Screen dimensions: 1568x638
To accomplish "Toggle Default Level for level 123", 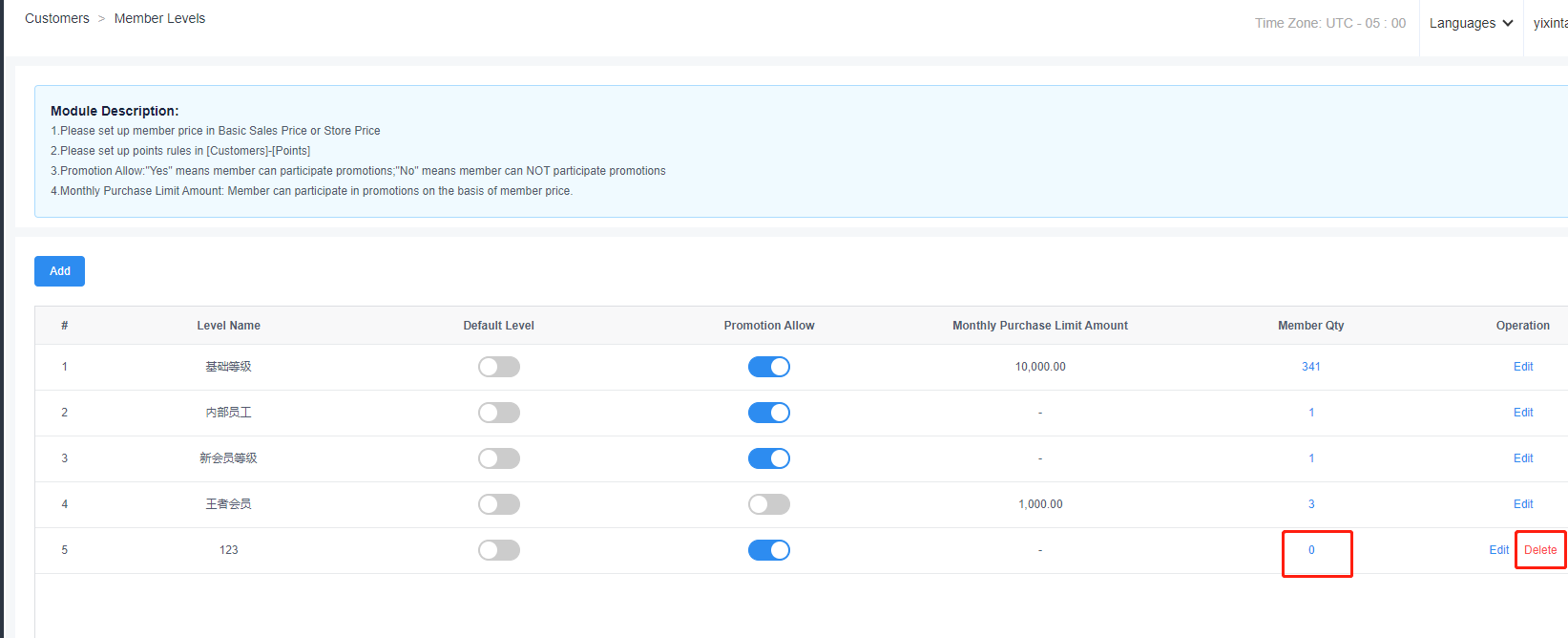I will (x=499, y=550).
